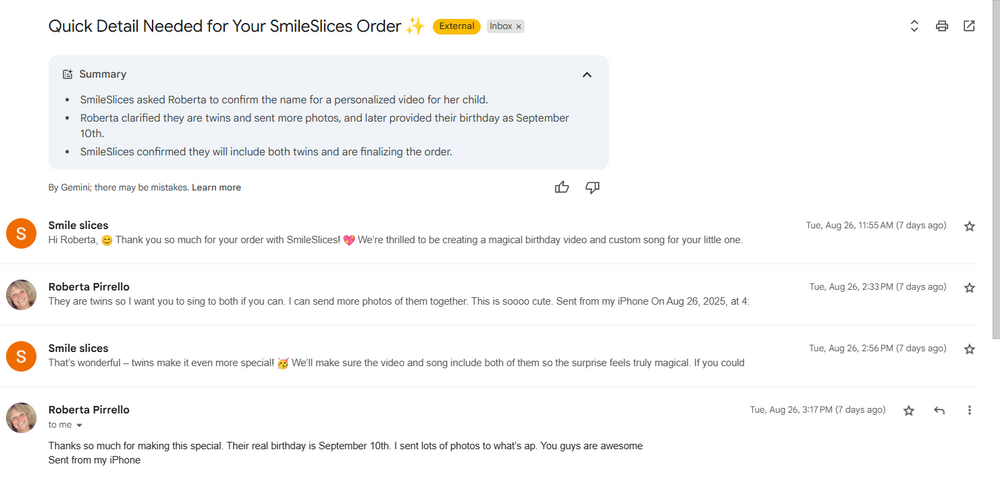
Task: Remove the Inbox label with x
Action: tap(518, 27)
